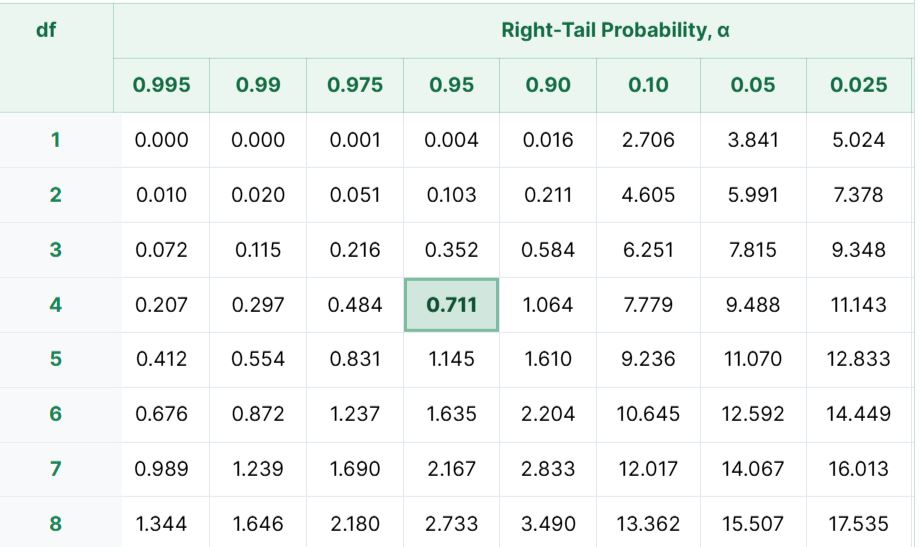Select the 0.05 column header
Image resolution: width=922 pixels, height=547 pixels.
tap(753, 85)
